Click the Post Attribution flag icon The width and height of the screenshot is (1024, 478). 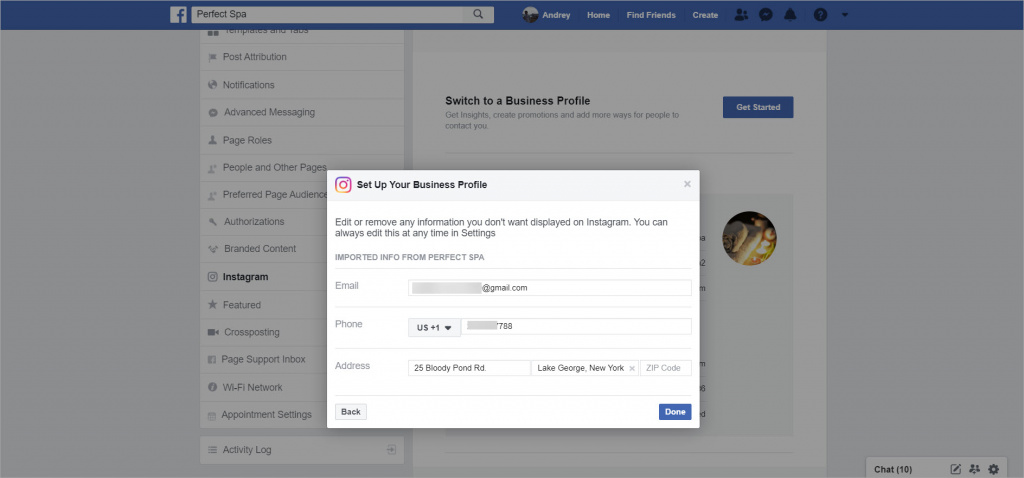click(212, 57)
